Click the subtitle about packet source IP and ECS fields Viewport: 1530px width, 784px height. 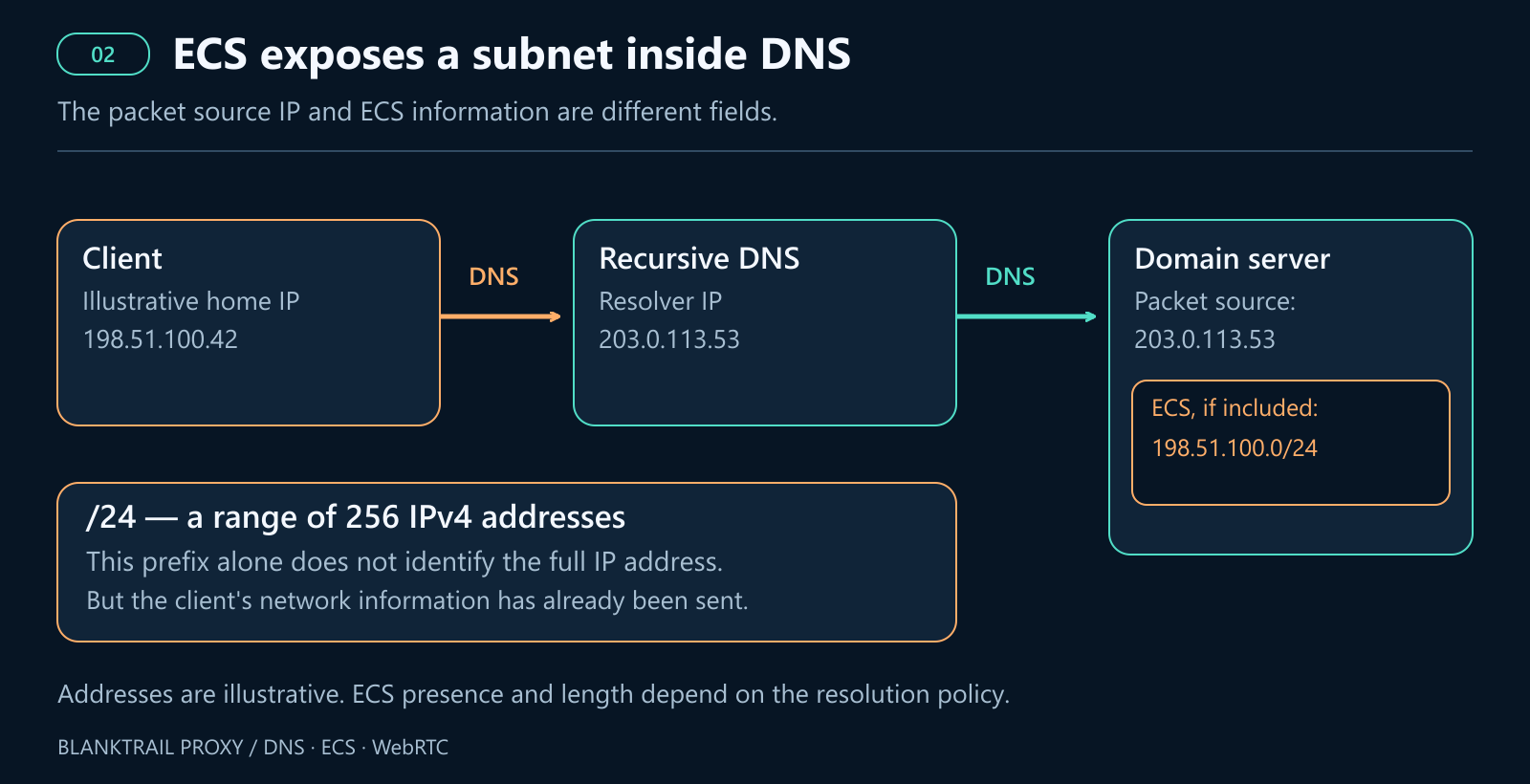click(417, 112)
